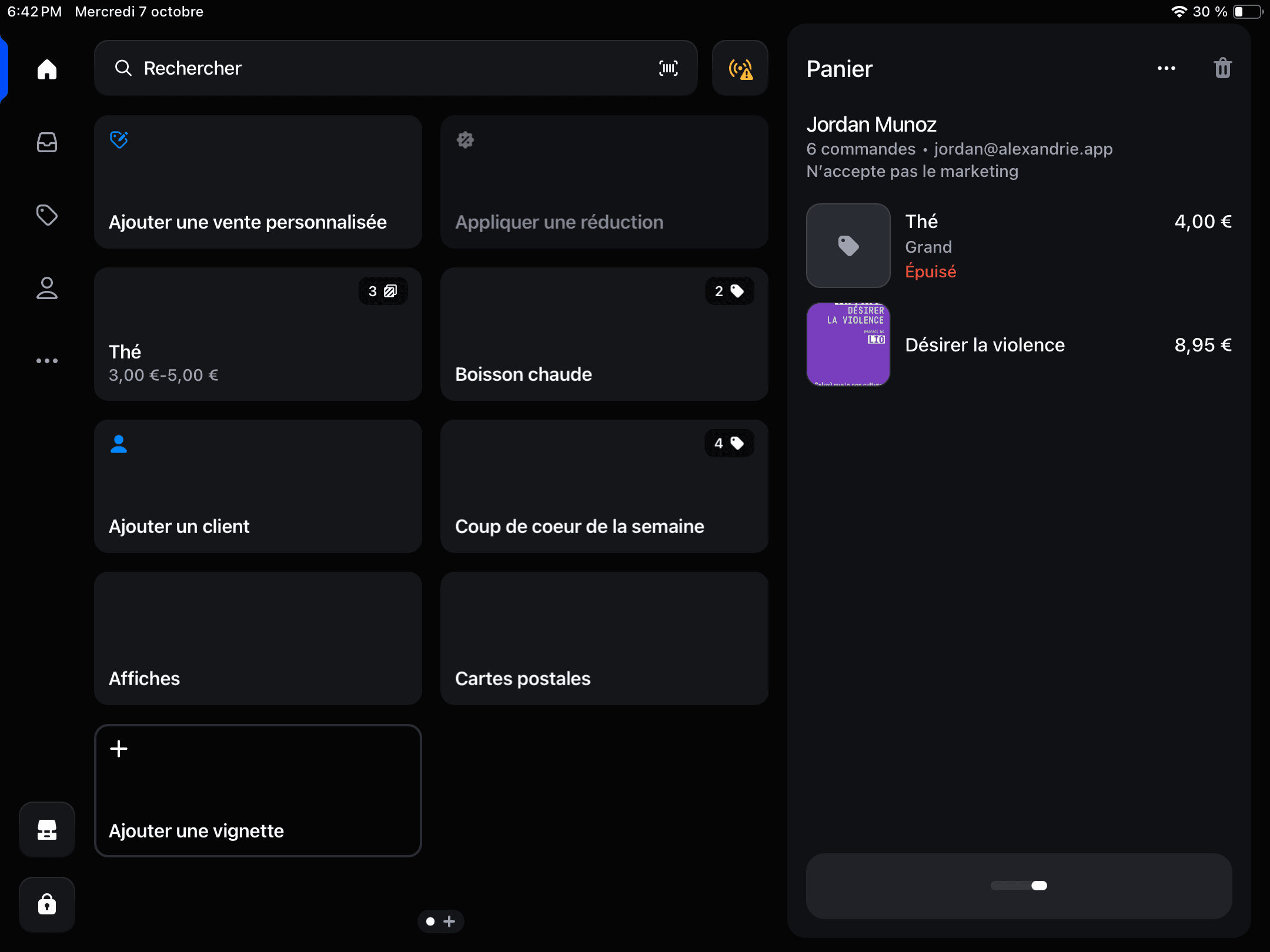This screenshot has width=1270, height=952.
Task: Tap Ajouter une vignette tile
Action: 258,790
